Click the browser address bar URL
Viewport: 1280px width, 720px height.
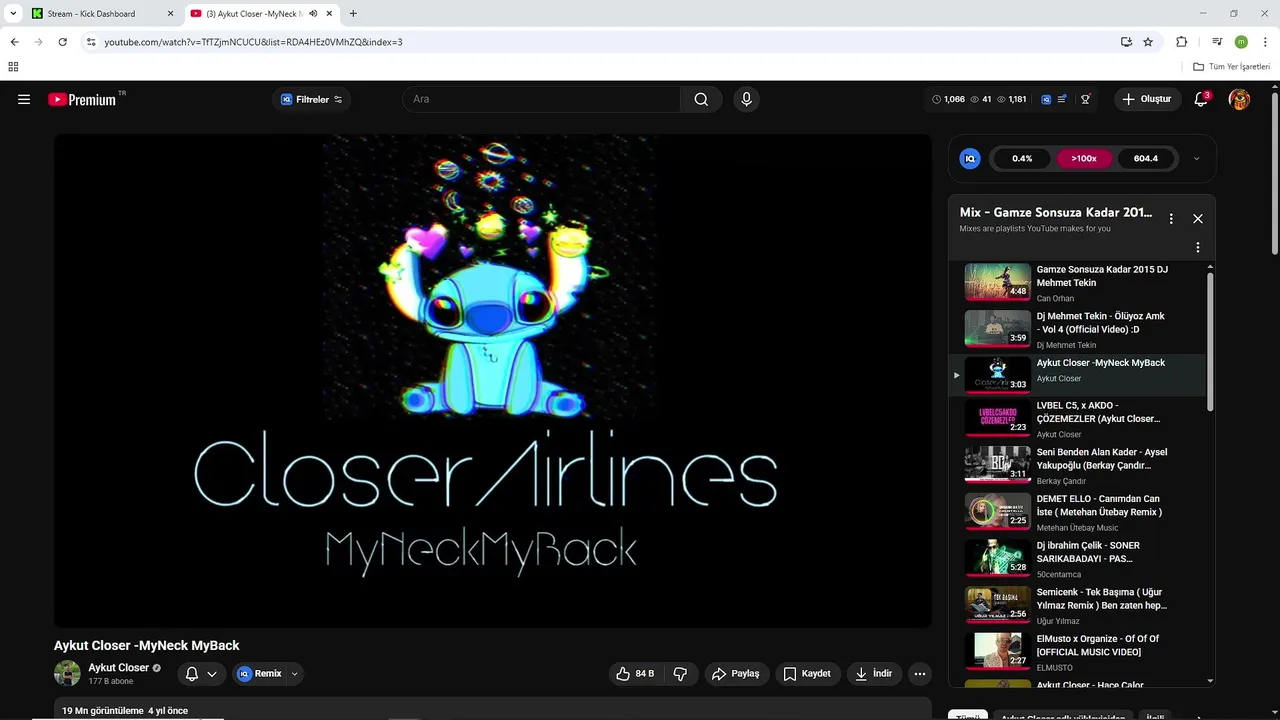253,42
